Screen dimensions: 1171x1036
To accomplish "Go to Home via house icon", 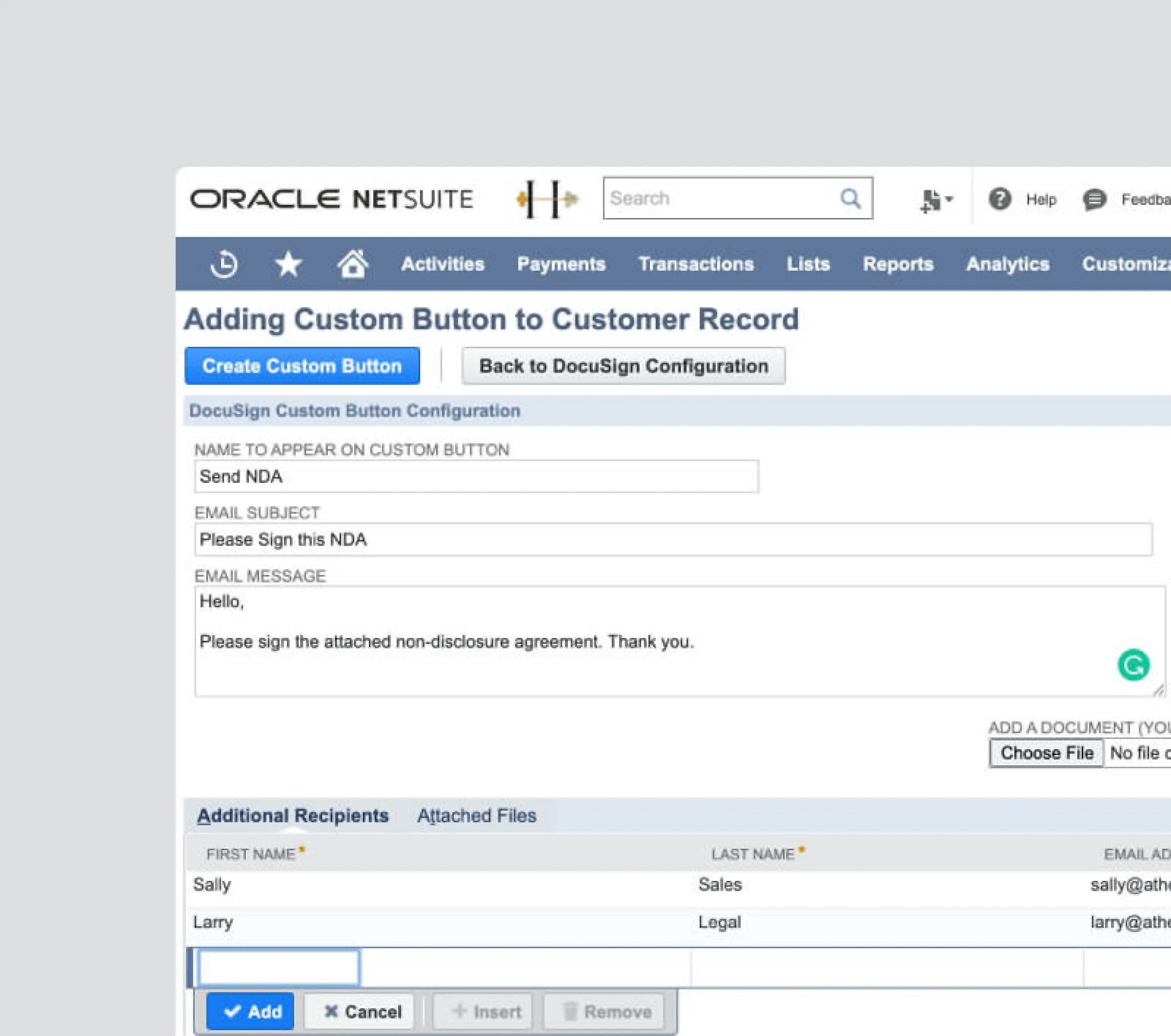I will 352,264.
